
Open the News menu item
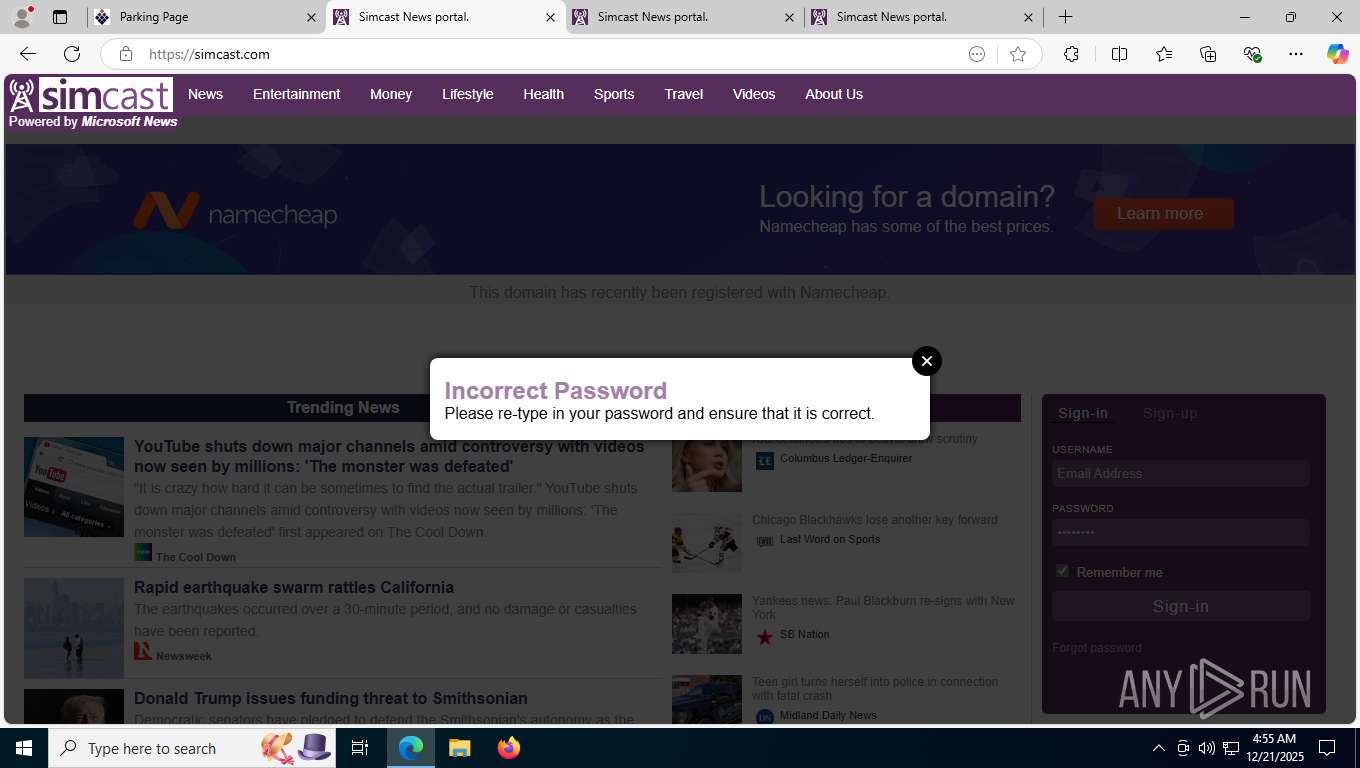[205, 94]
